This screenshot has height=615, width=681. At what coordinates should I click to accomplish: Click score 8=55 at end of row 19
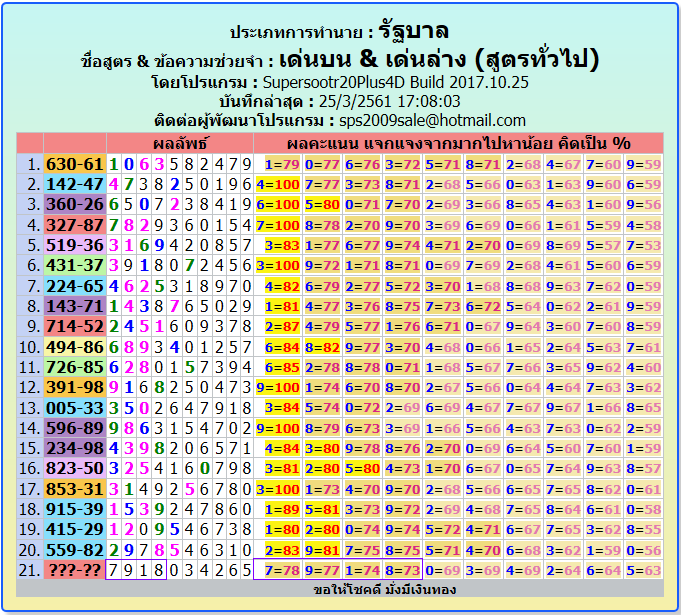pos(644,529)
